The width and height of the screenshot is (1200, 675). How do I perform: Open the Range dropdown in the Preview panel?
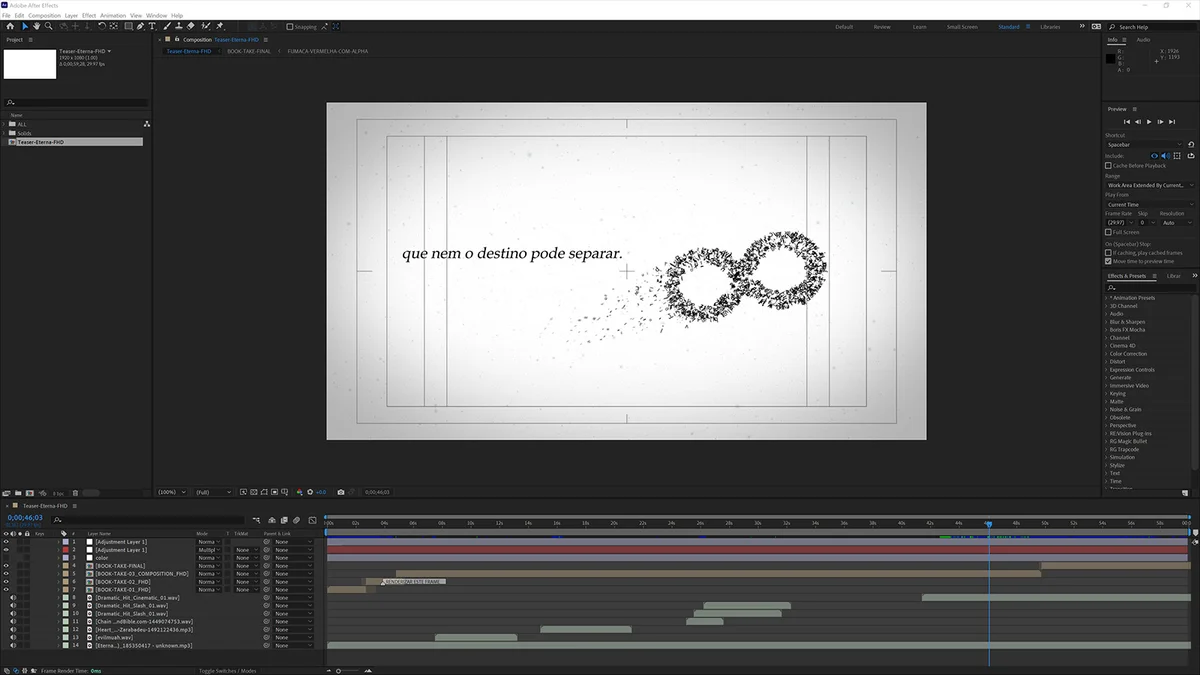coord(1149,185)
